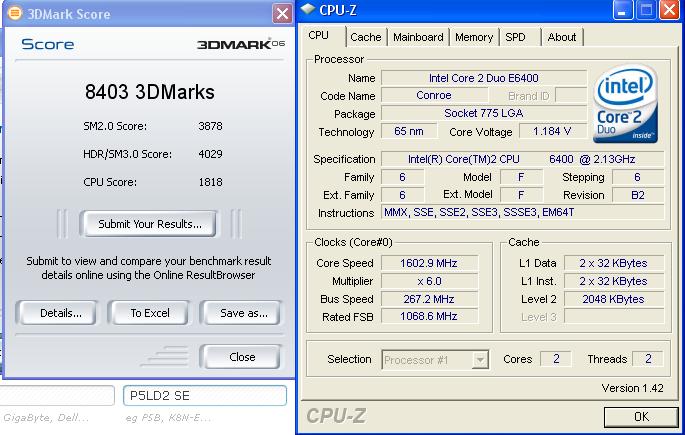Open the Mainboard tab

click(x=418, y=37)
